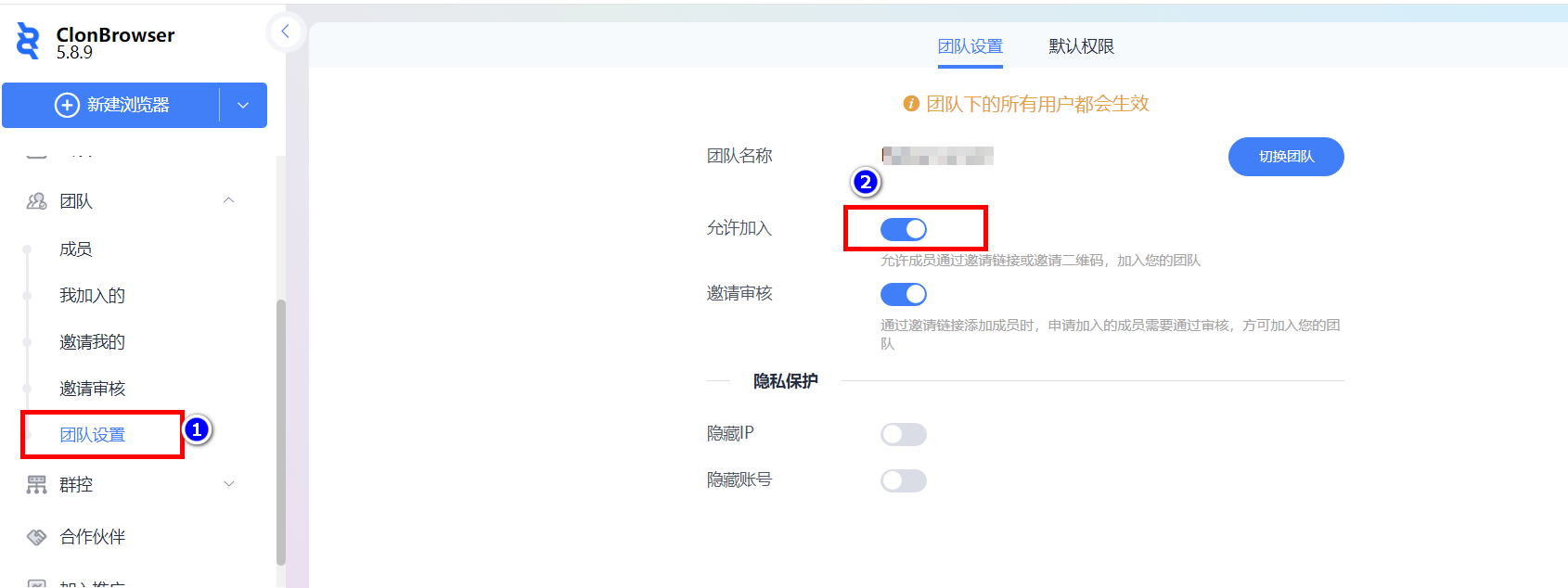Disable the 允许加入 toggle
Screen dimensions: 1568x588
[x=904, y=229]
